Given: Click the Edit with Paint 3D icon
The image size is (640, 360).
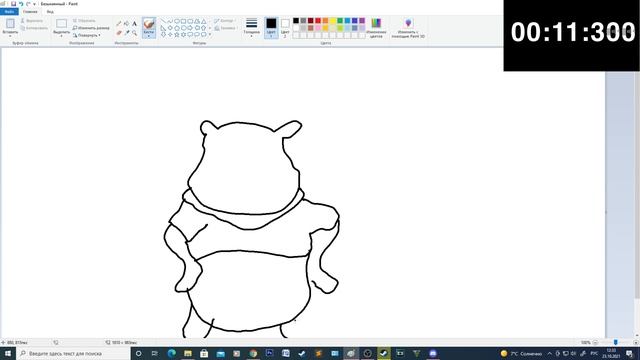Looking at the screenshot, I should click(408, 23).
